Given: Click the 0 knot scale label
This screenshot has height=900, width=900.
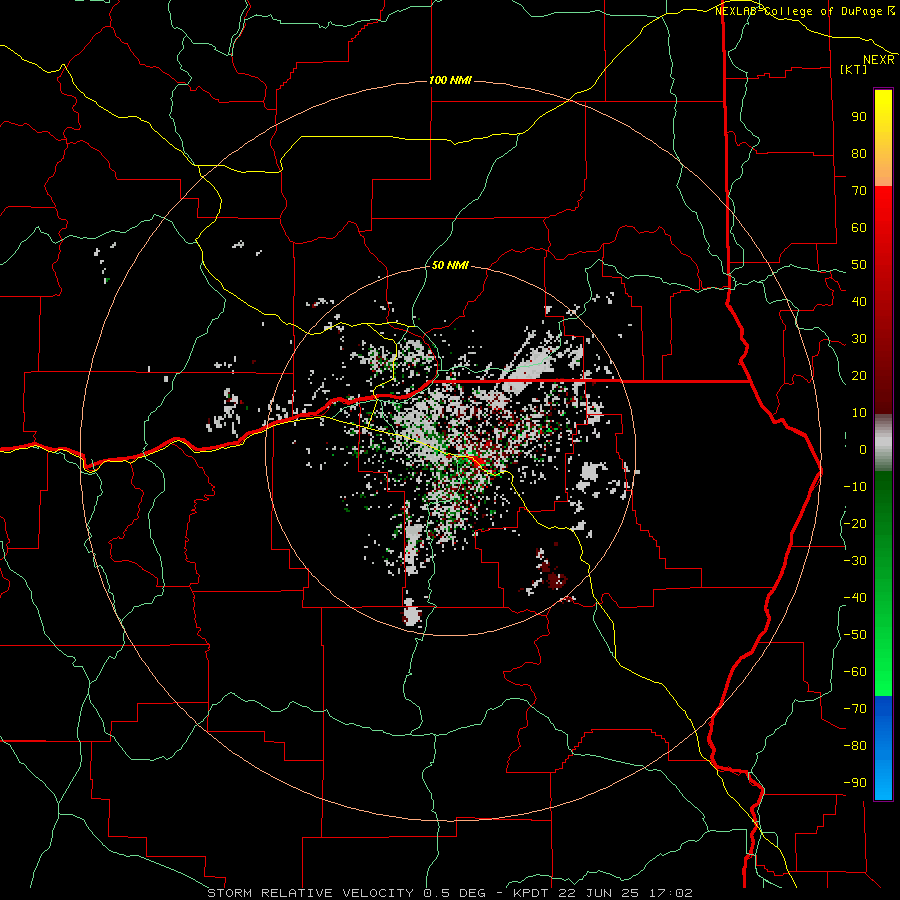Looking at the screenshot, I should point(863,449).
